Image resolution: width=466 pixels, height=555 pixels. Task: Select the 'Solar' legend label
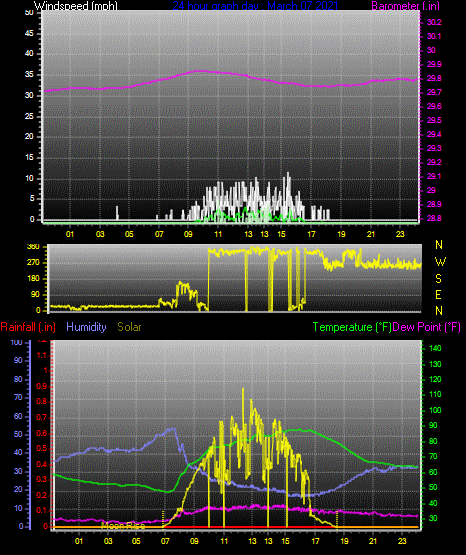point(129,327)
